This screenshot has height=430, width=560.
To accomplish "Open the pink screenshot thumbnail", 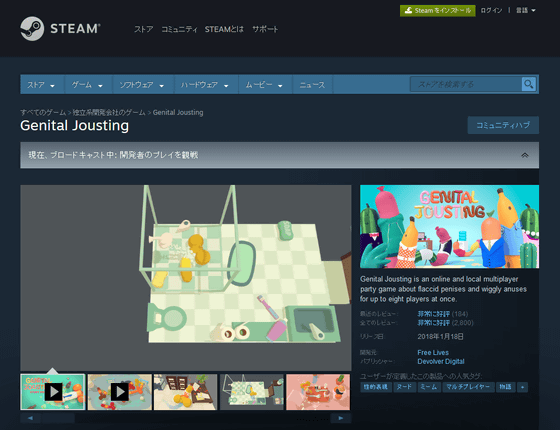I will 318,392.
